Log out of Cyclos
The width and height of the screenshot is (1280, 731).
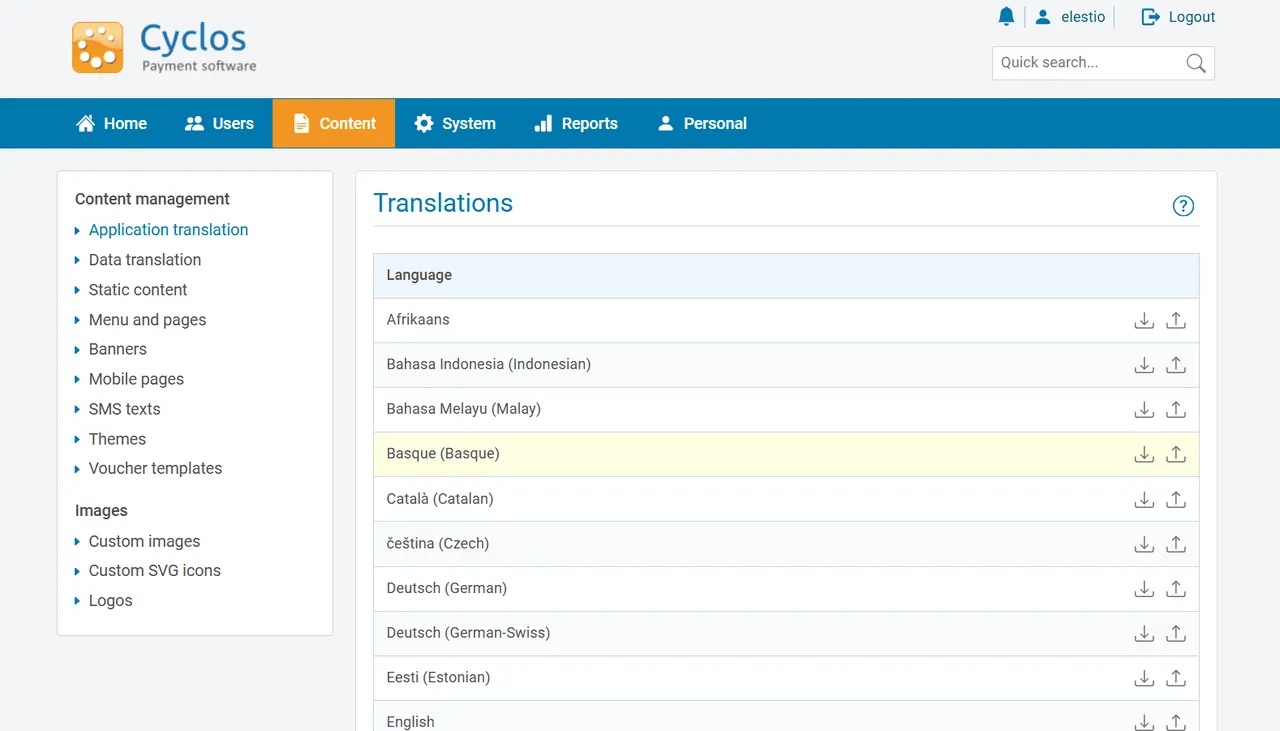tap(1179, 17)
